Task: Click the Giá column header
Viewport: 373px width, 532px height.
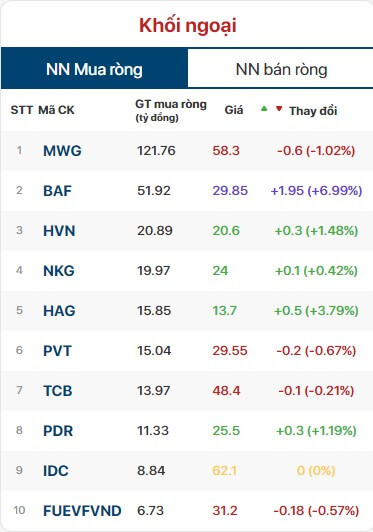Action: click(234, 110)
